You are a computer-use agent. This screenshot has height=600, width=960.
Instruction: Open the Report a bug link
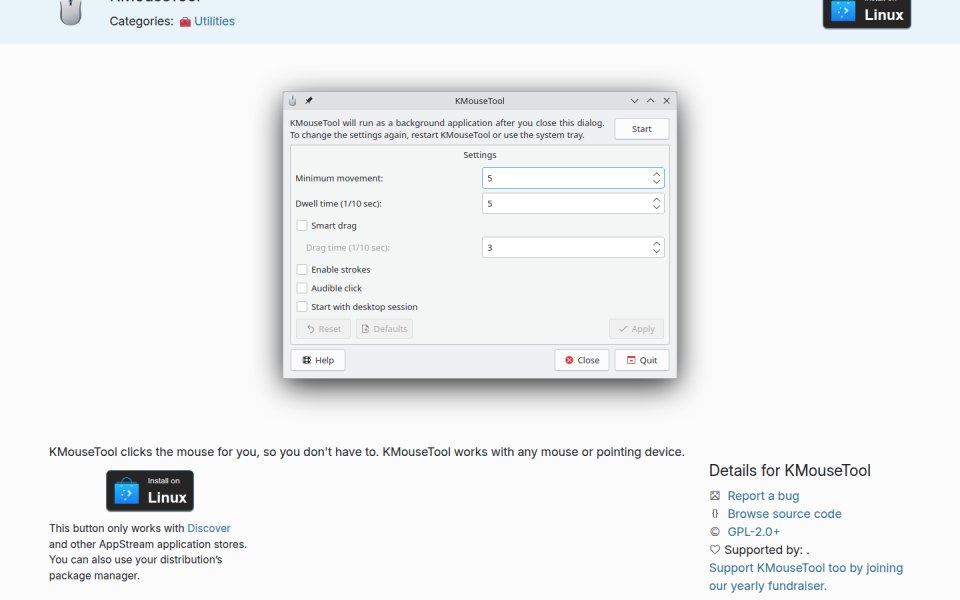point(763,496)
